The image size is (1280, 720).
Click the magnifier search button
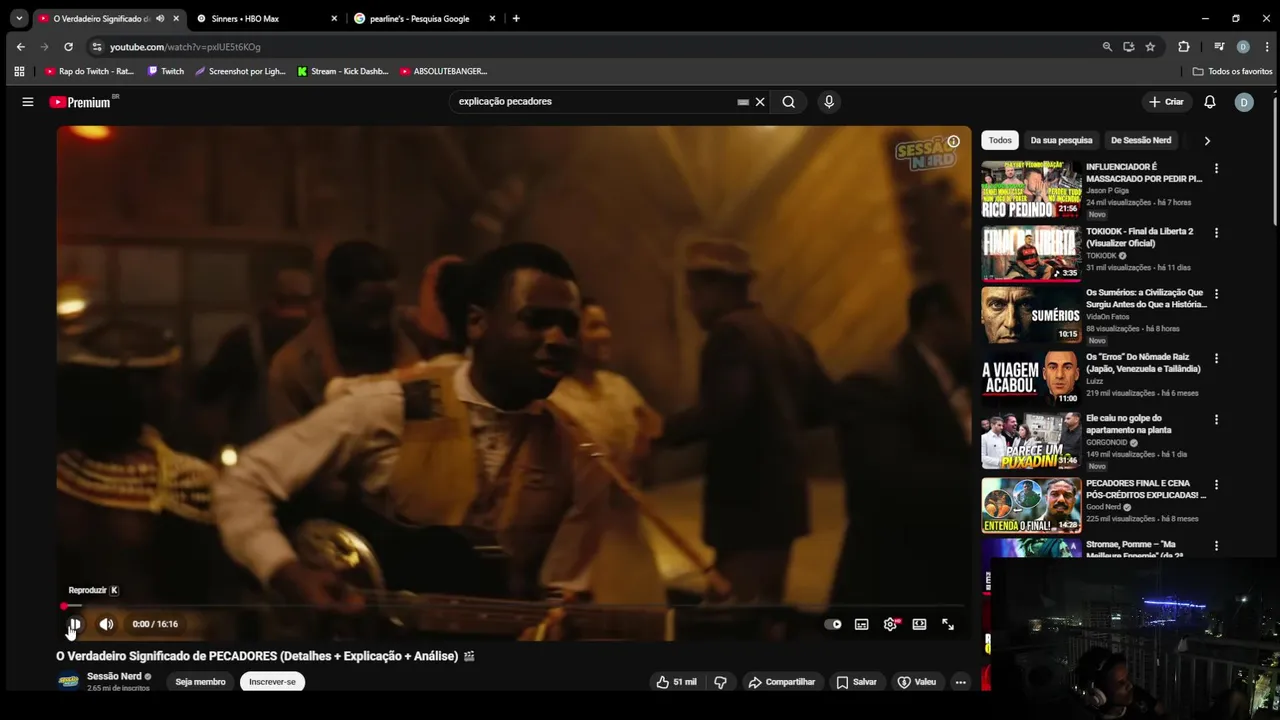789,102
